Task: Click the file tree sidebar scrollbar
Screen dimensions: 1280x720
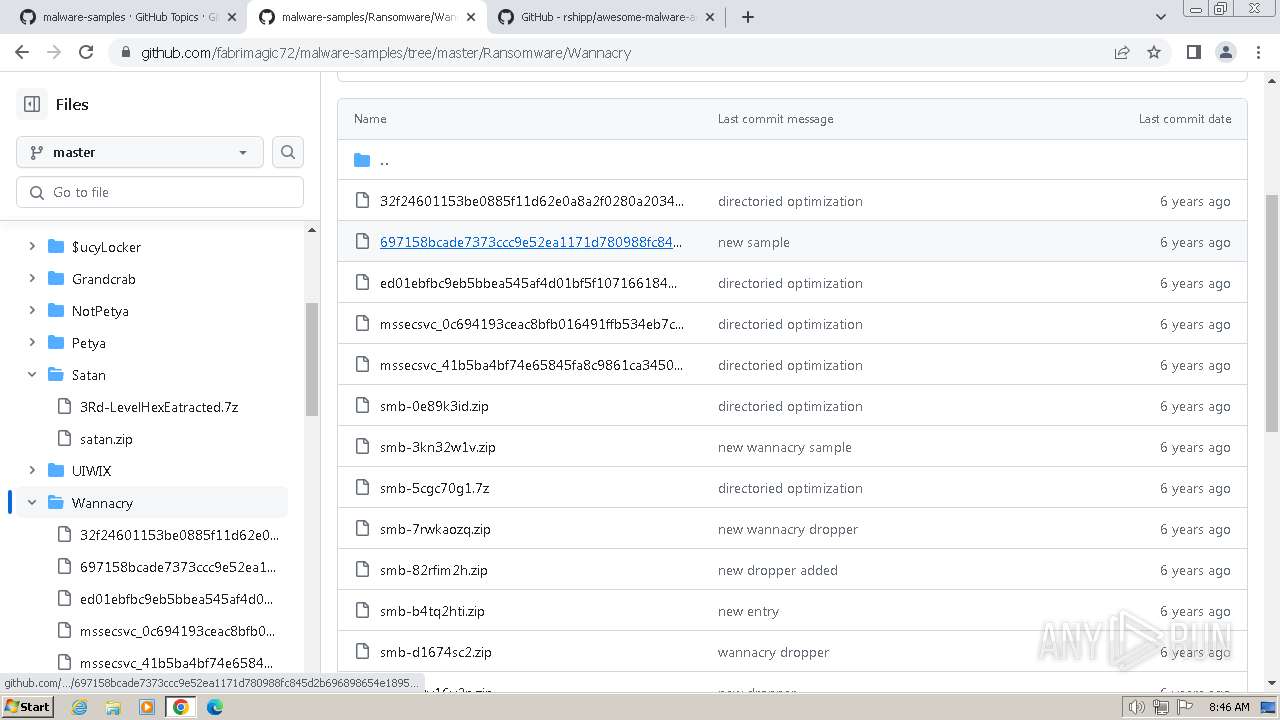Action: 312,359
